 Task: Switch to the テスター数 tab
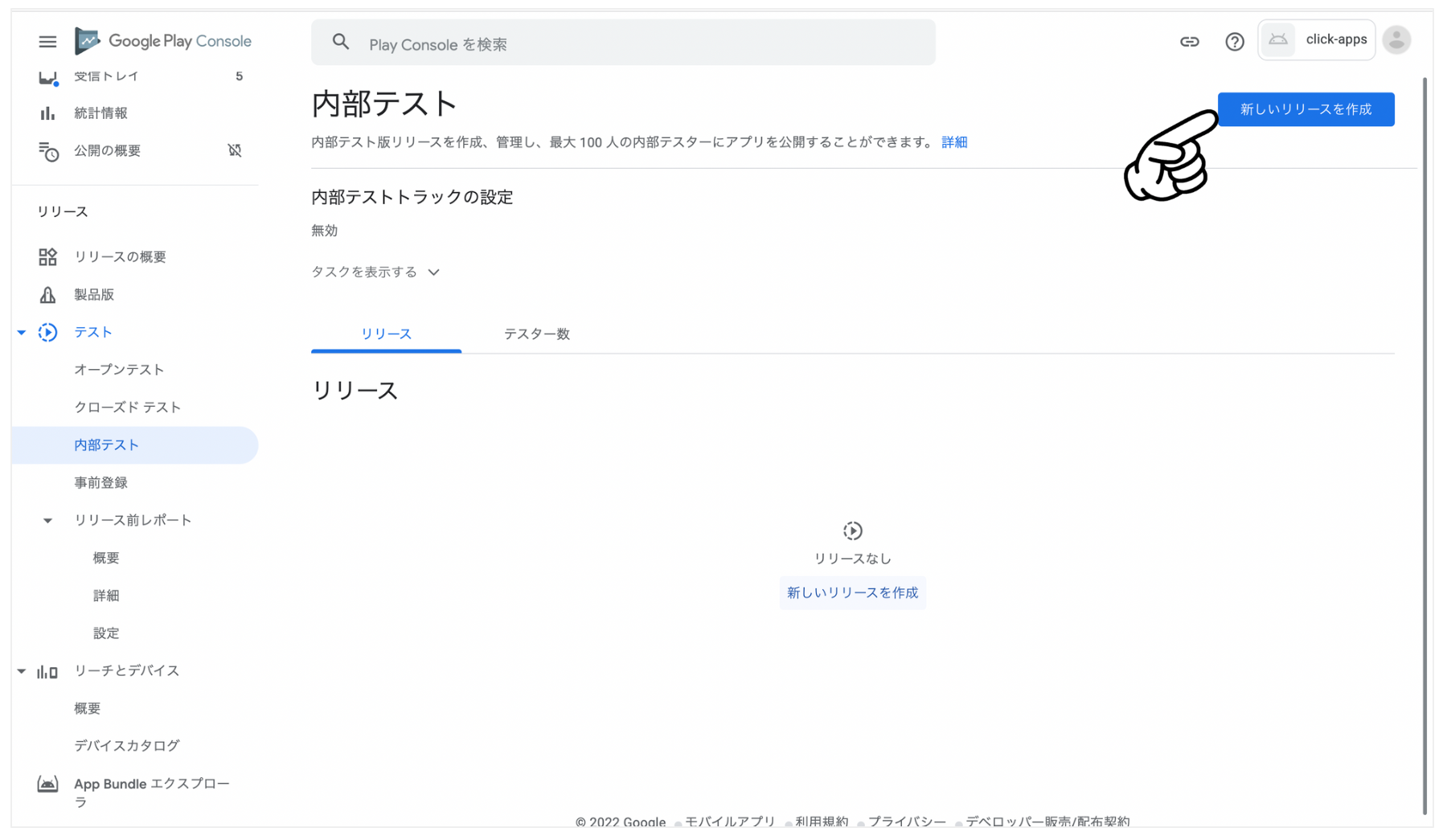coord(536,334)
